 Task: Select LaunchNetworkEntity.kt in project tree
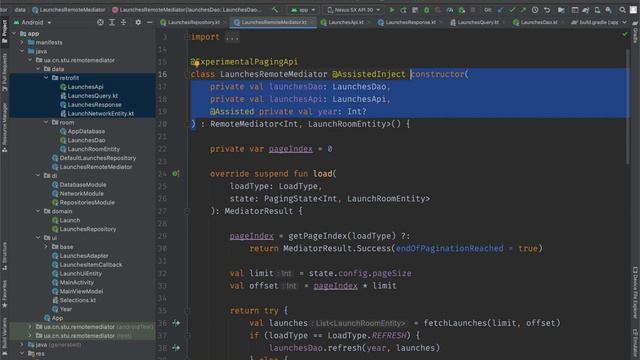[x=97, y=113]
